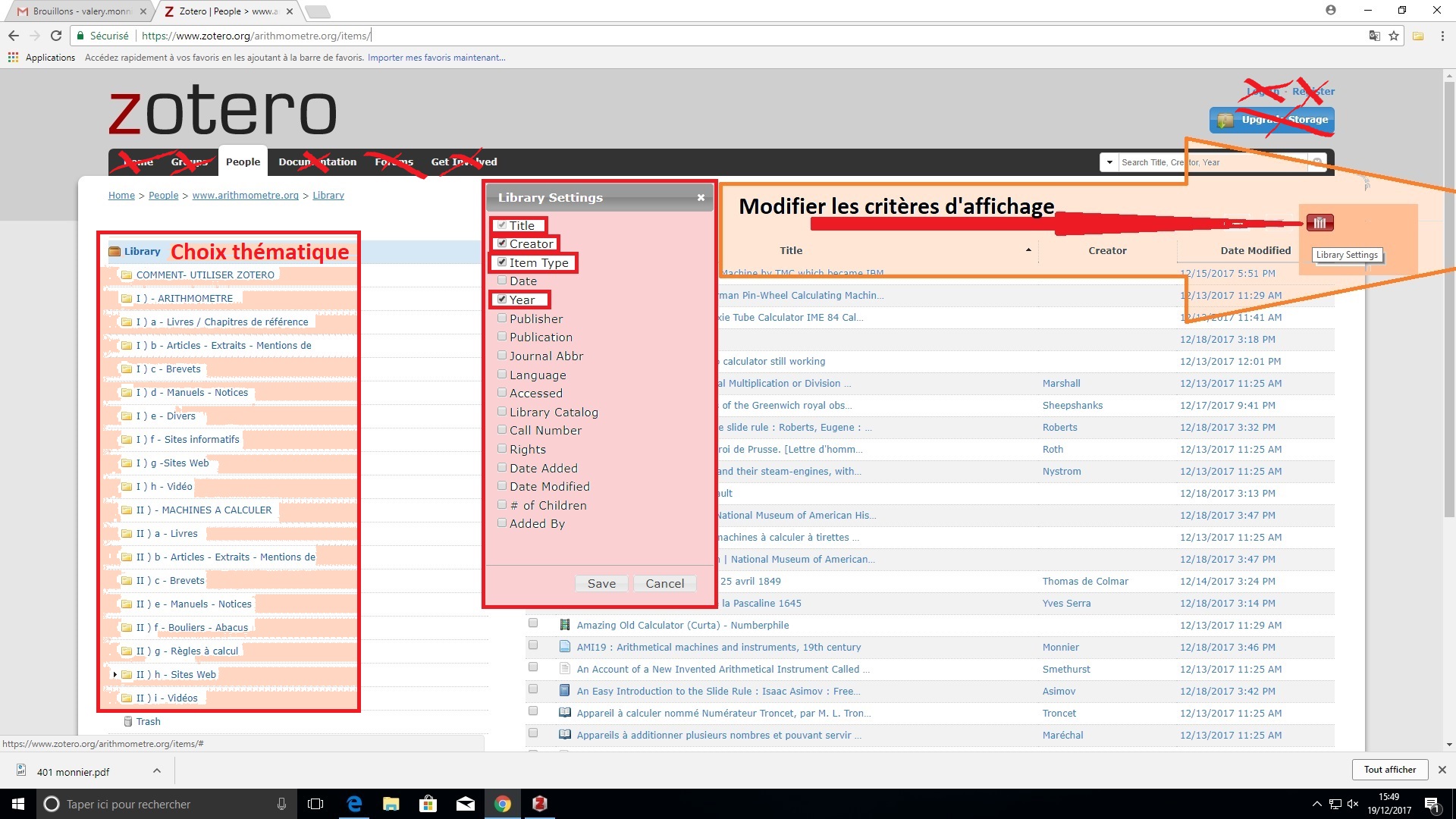Open the Documentation tab
This screenshot has height=819, width=1456.
pyautogui.click(x=317, y=162)
